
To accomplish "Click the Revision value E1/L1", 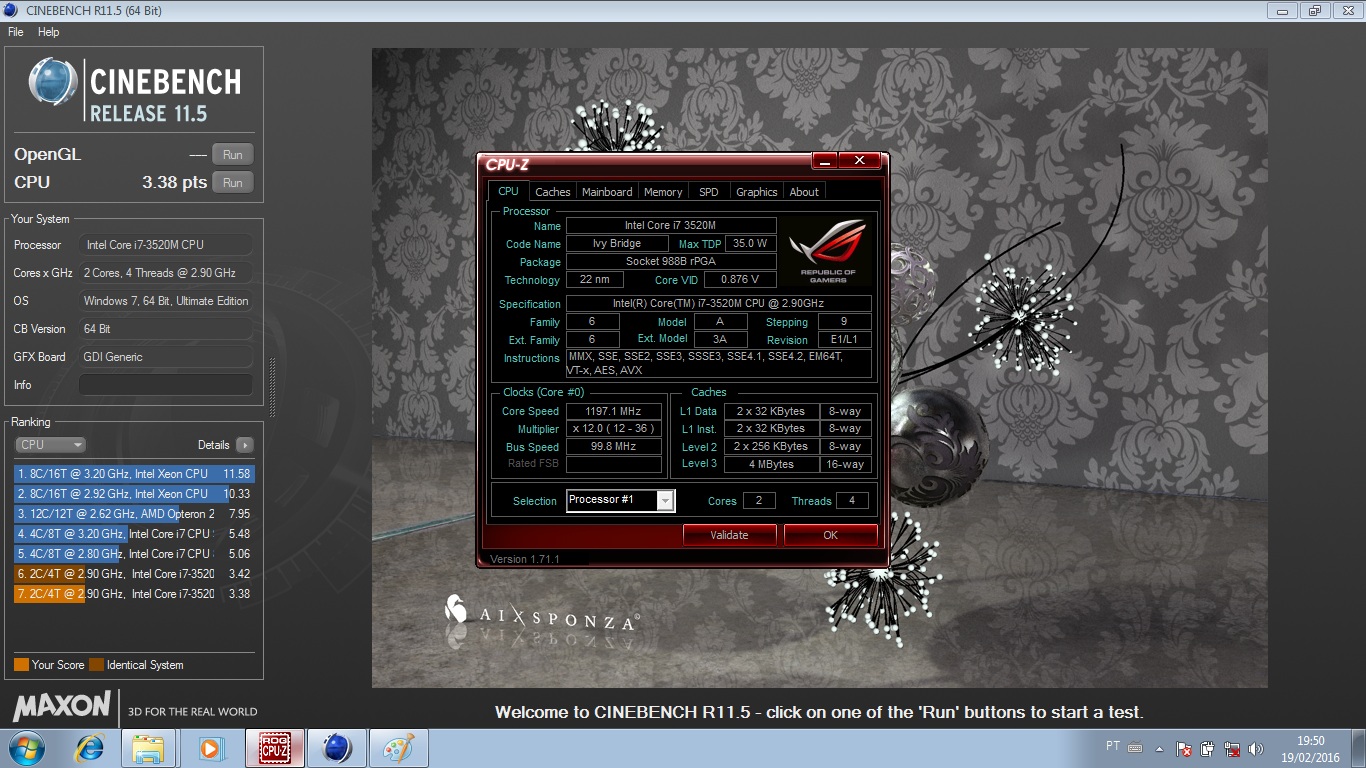I will point(844,340).
